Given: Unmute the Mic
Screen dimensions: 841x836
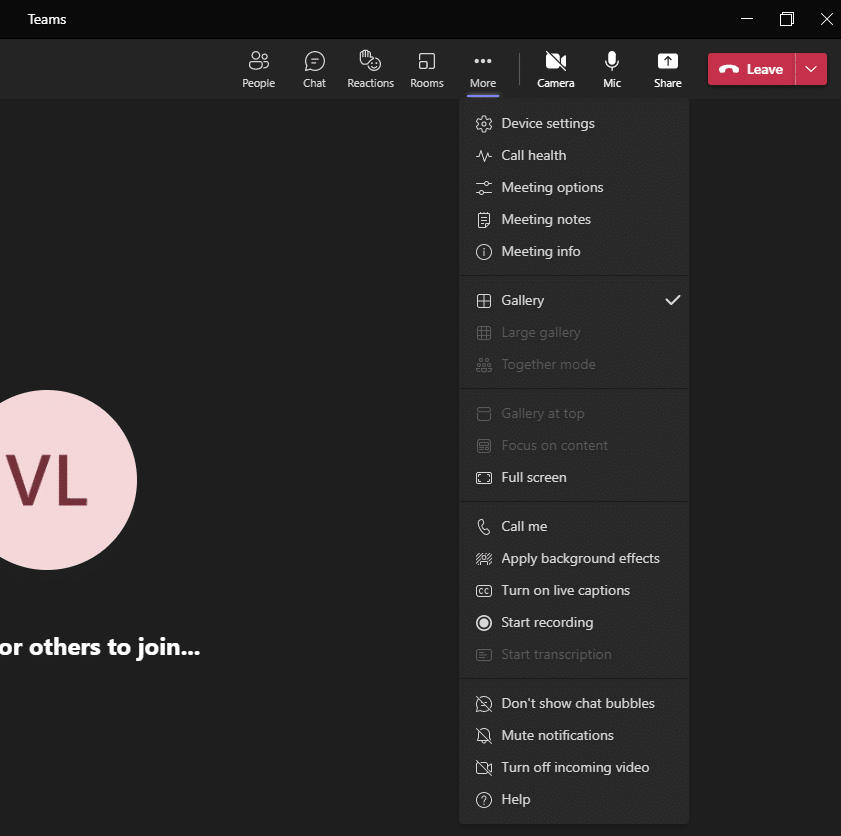Looking at the screenshot, I should click(611, 68).
